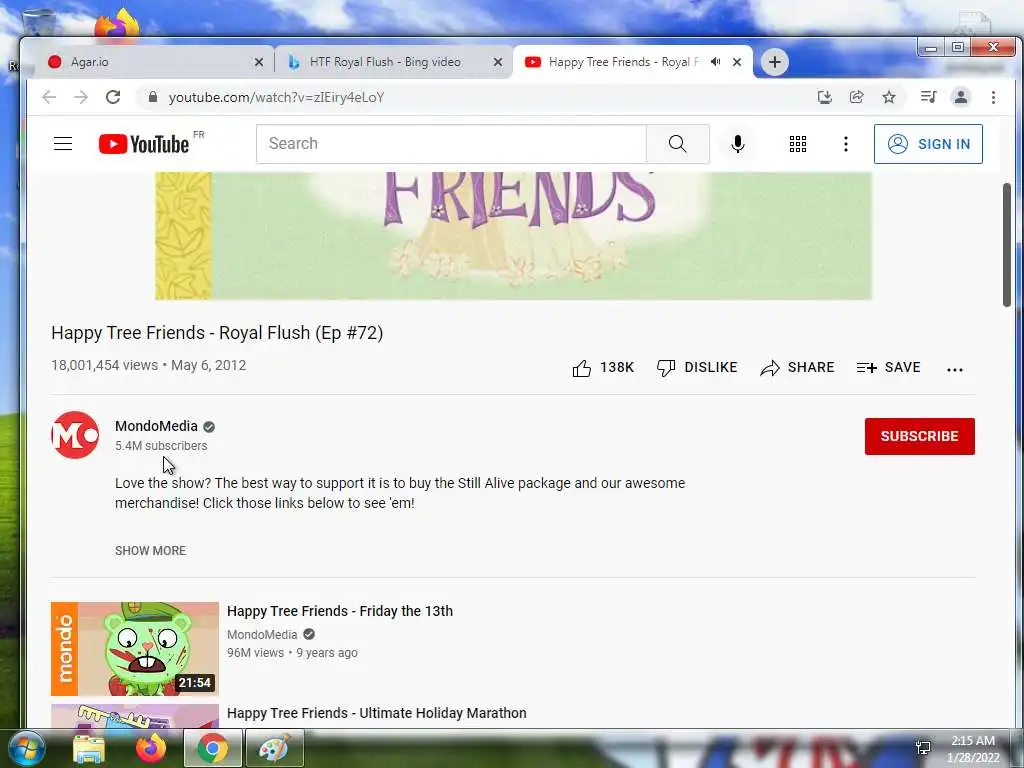This screenshot has width=1024, height=768.
Task: Open a new Chrome tab
Action: click(x=775, y=62)
